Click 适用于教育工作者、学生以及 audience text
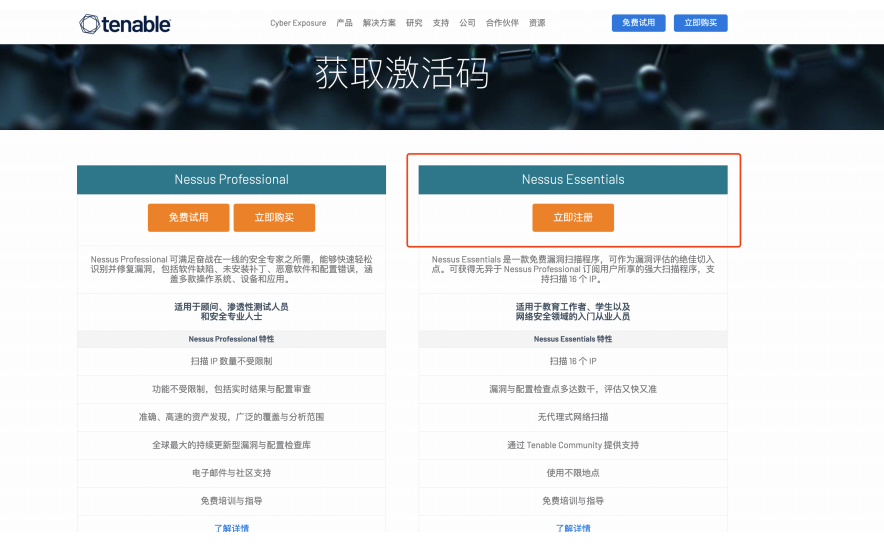This screenshot has height=549, width=884. (573, 312)
